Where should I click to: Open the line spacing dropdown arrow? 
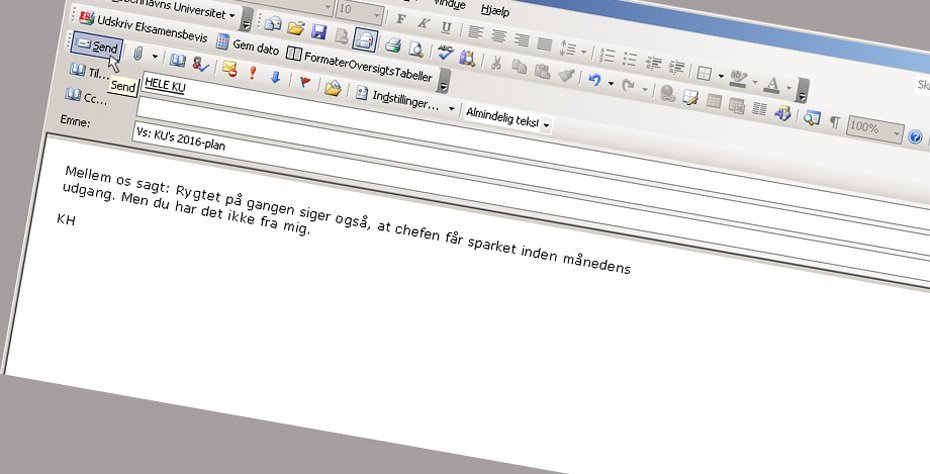click(583, 52)
